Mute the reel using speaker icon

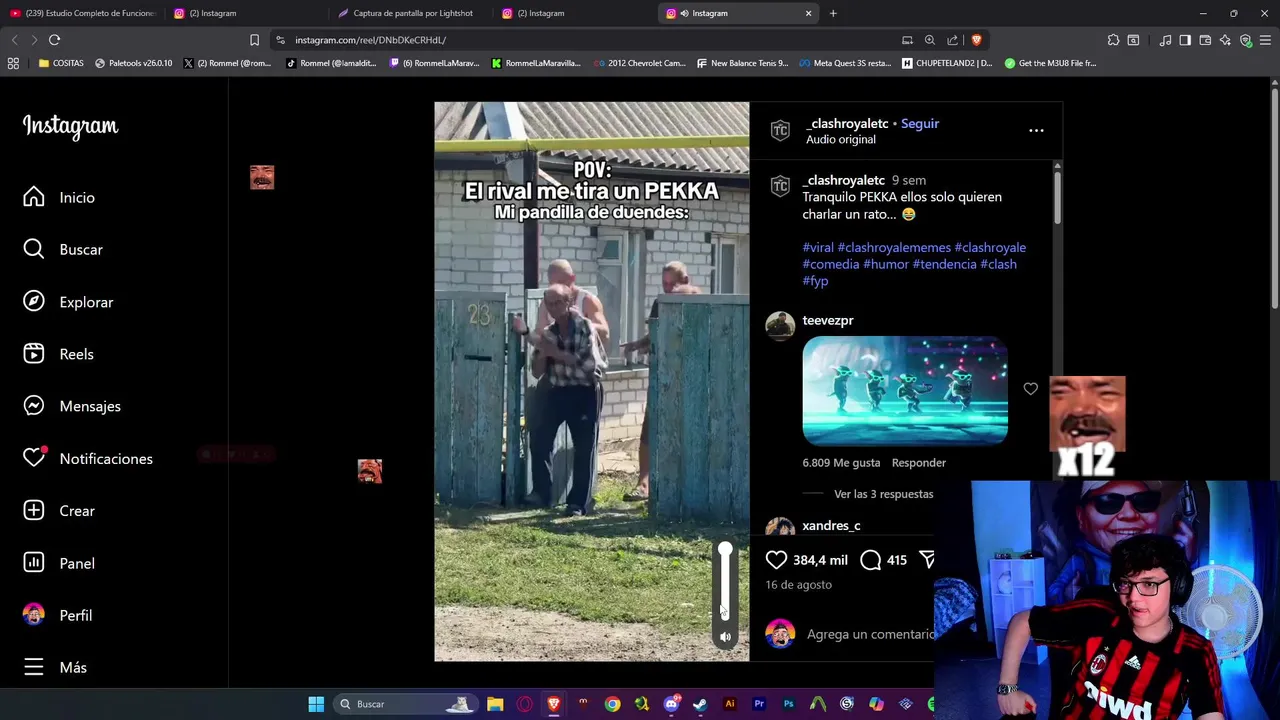pos(725,637)
